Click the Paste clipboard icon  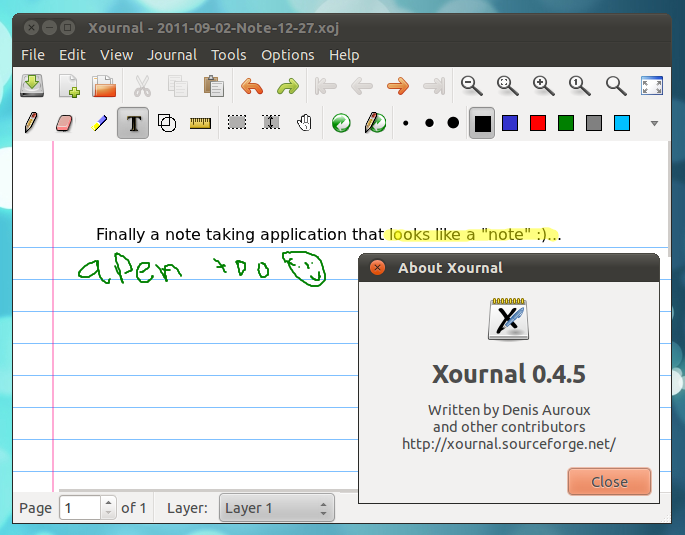click(214, 86)
